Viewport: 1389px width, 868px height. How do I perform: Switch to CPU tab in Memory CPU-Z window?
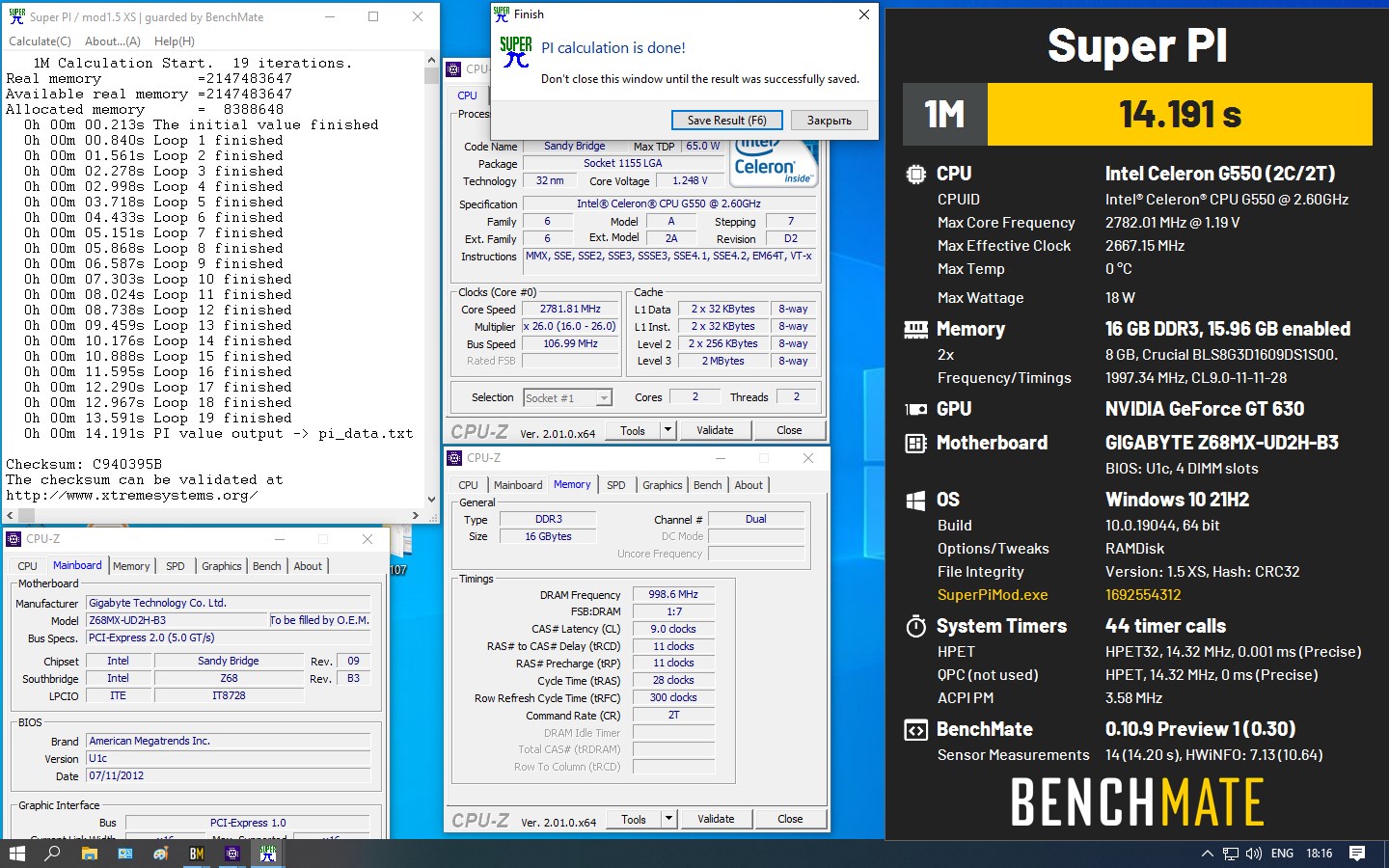click(x=469, y=485)
